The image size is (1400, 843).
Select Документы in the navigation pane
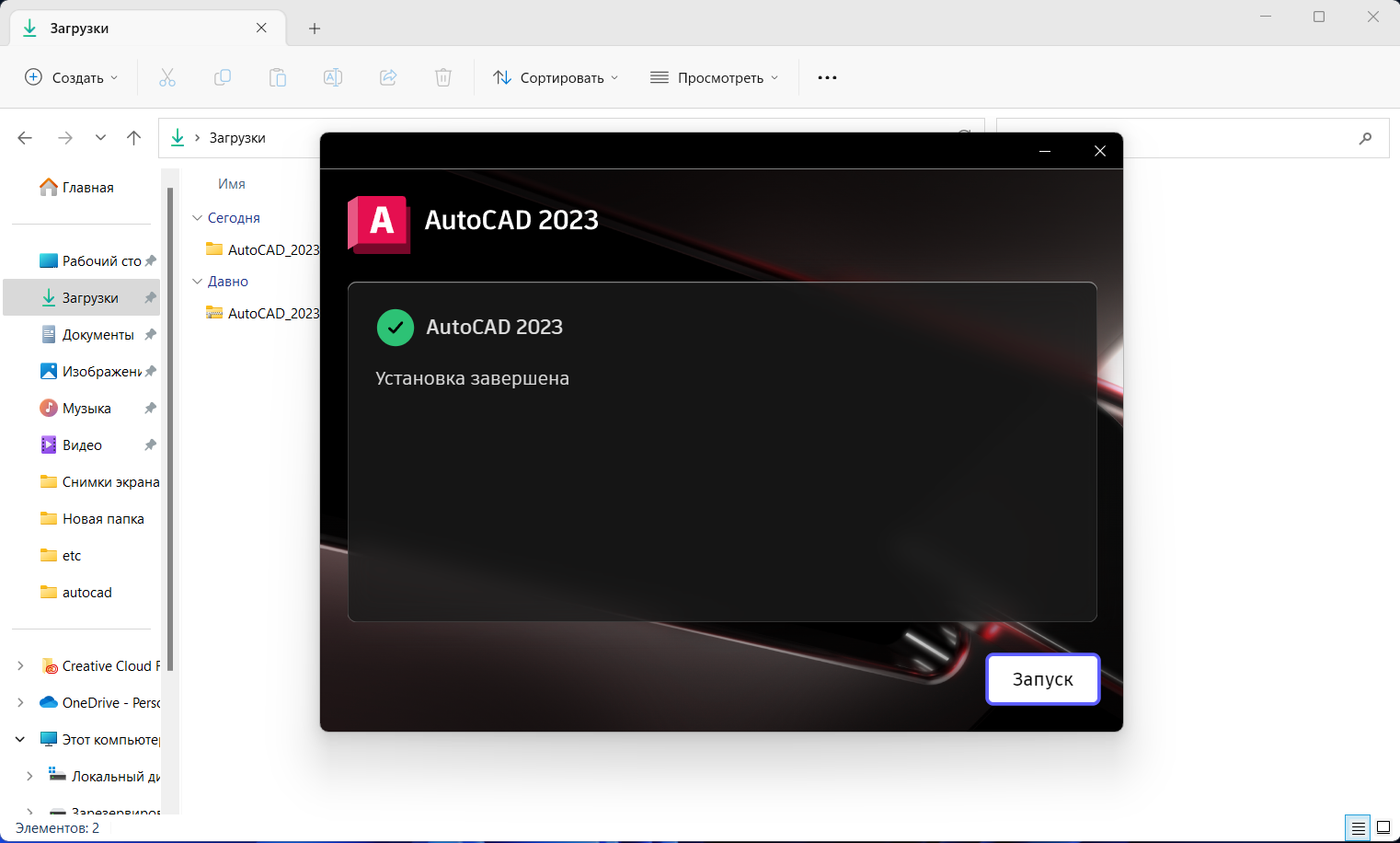pyautogui.click(x=98, y=335)
